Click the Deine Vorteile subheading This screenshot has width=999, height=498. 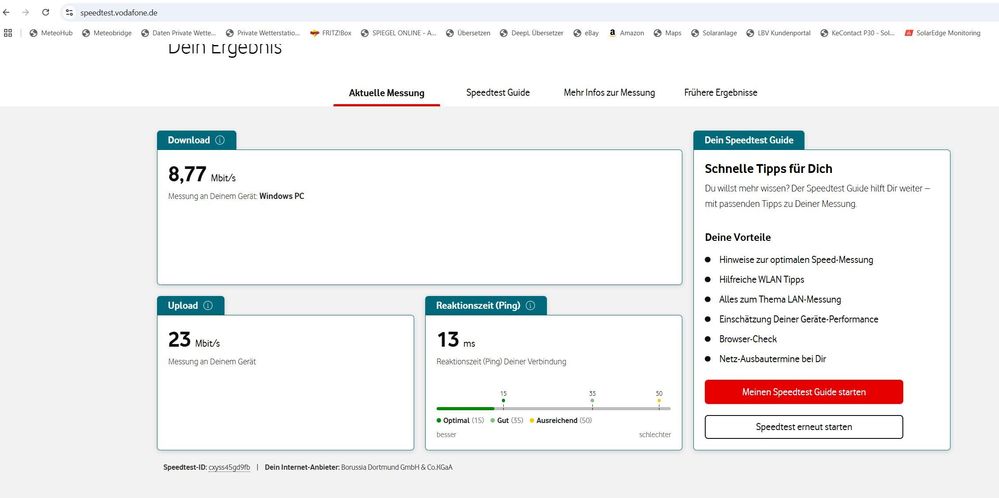738,237
